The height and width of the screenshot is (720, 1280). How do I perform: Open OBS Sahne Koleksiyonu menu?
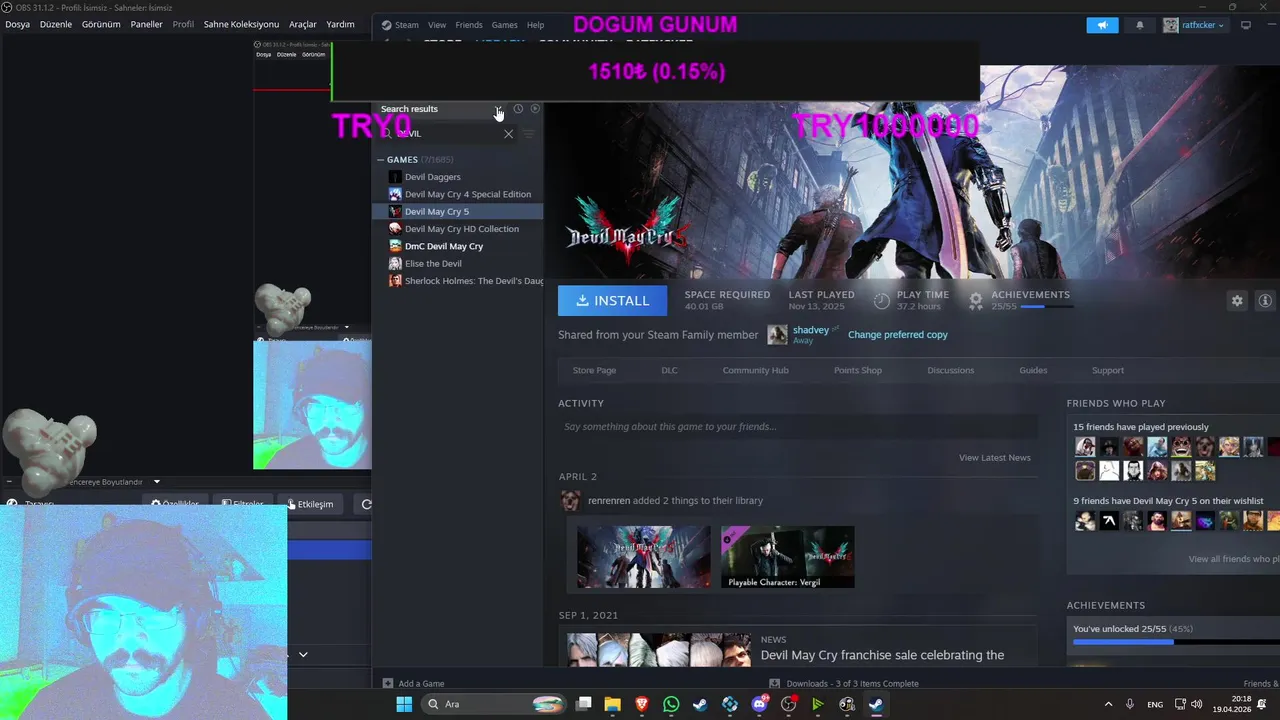pos(241,24)
